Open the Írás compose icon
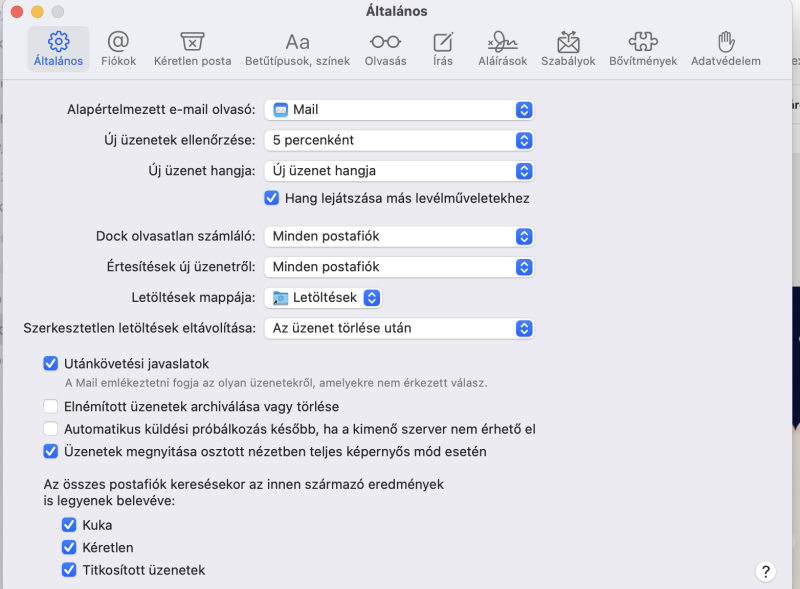800x589 pixels. tap(443, 48)
